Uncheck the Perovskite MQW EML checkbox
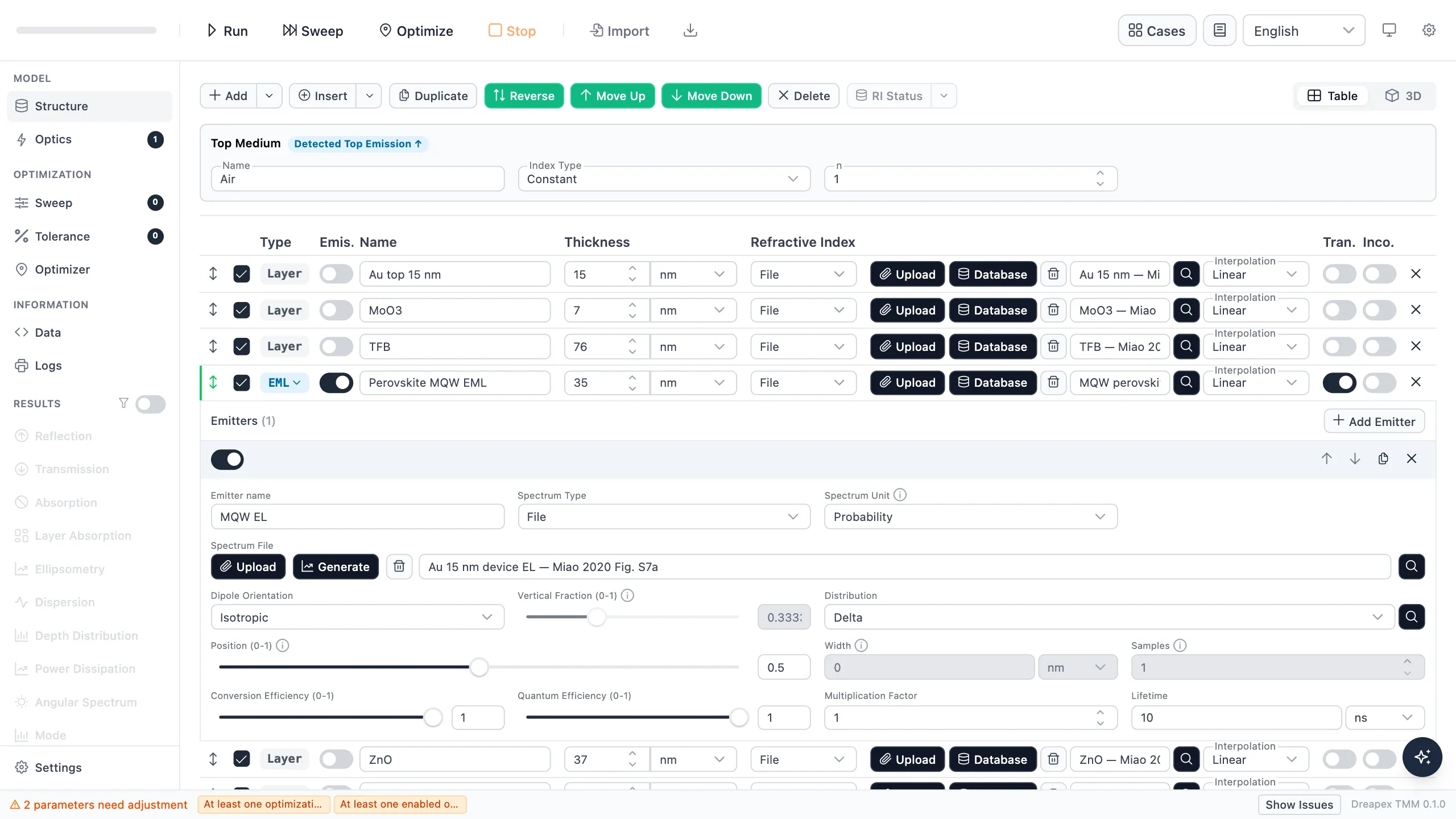Viewport: 1456px width, 819px height. 242,383
